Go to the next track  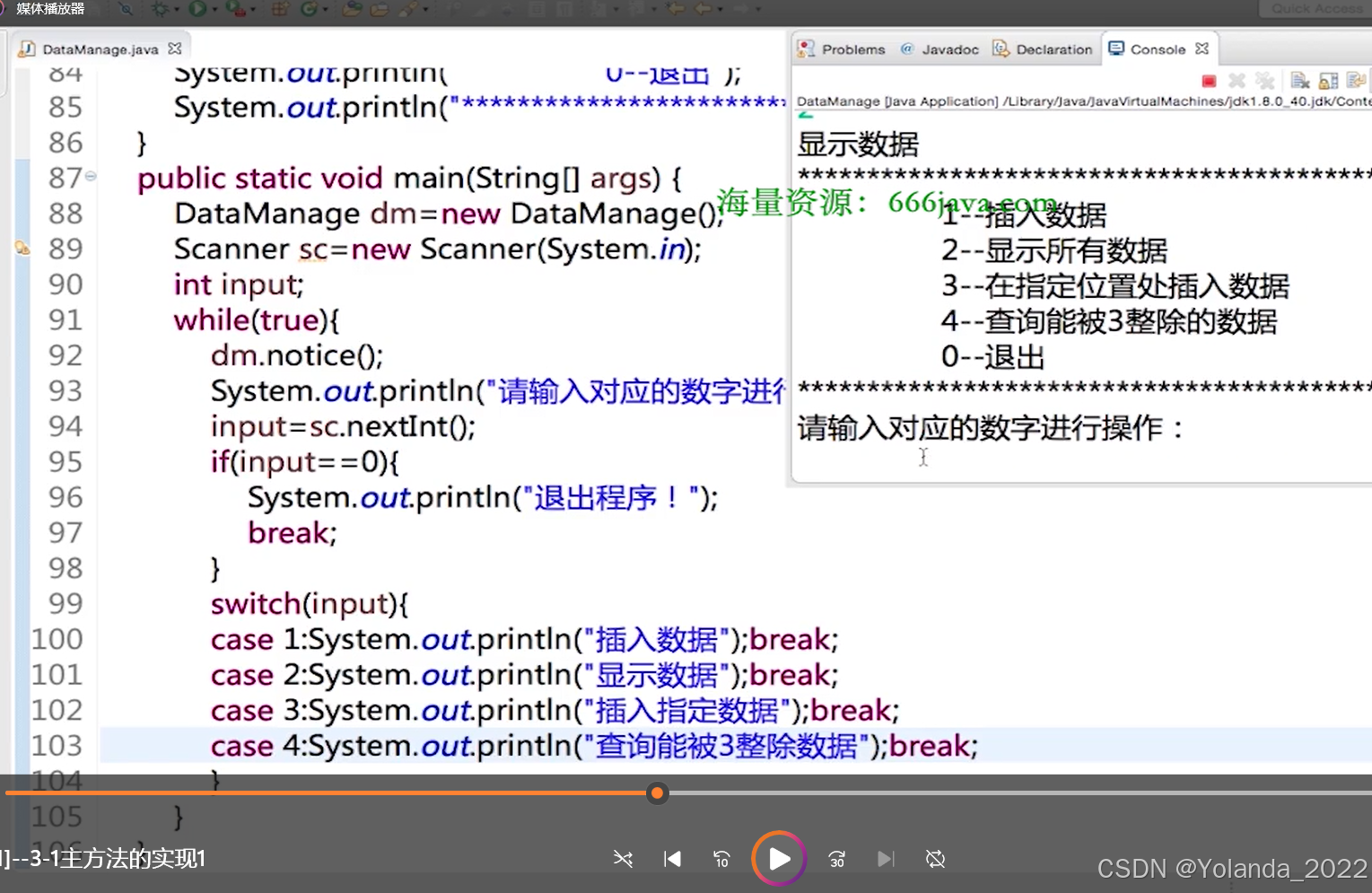(886, 859)
